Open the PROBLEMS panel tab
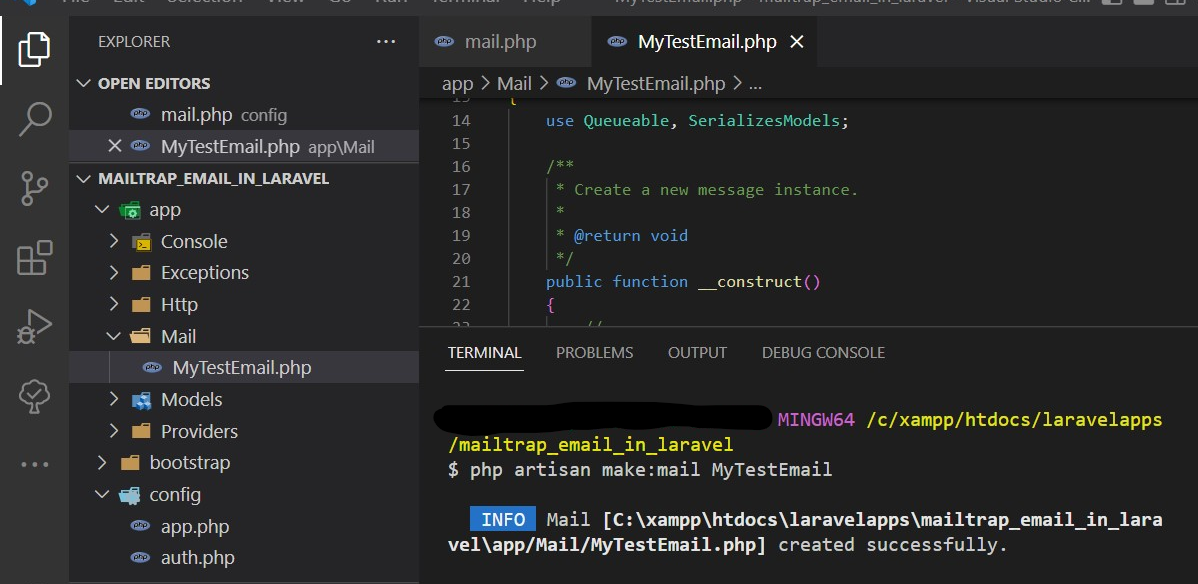Viewport: 1198px width, 584px height. point(594,352)
